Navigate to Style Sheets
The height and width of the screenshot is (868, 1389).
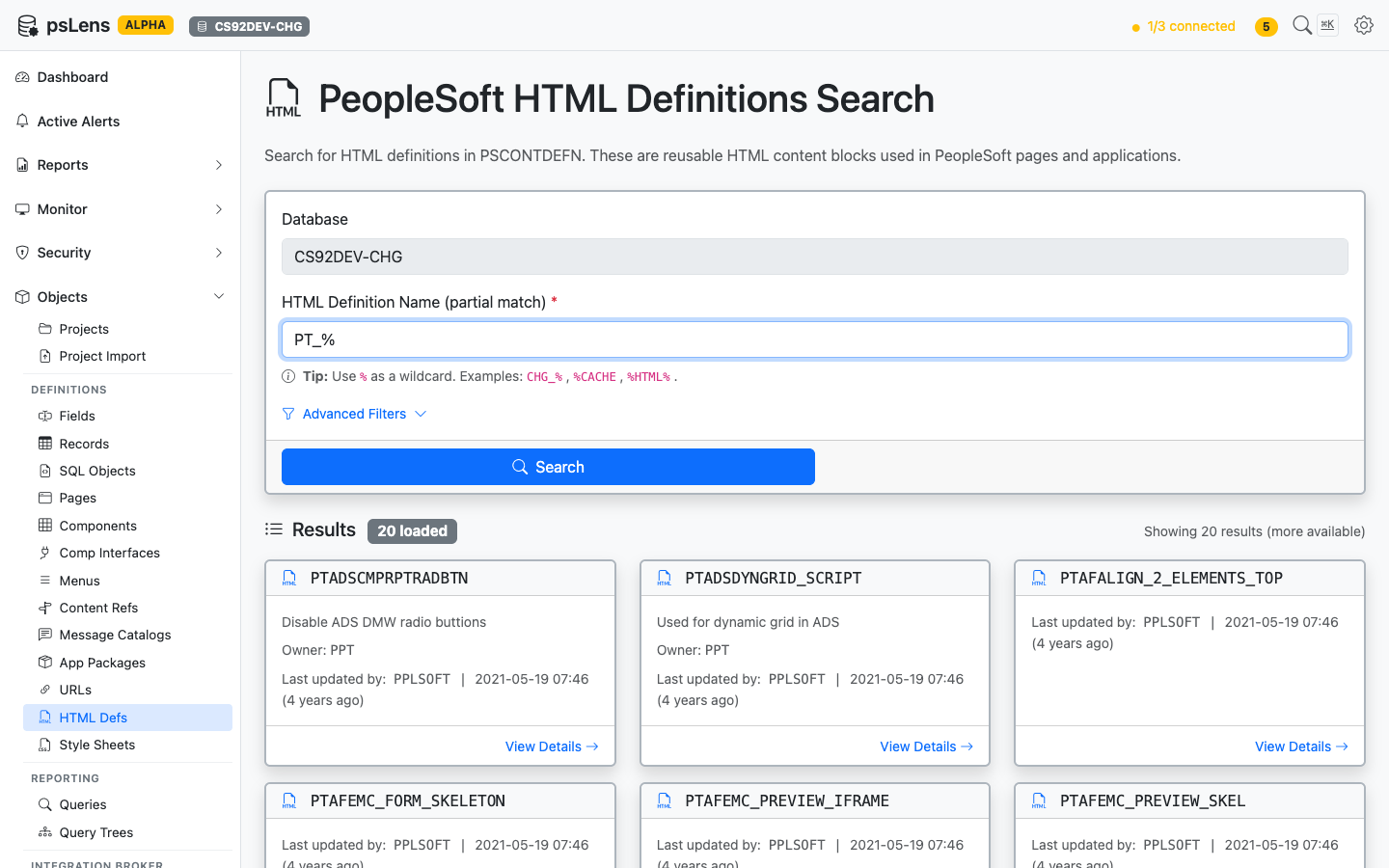tap(127, 745)
